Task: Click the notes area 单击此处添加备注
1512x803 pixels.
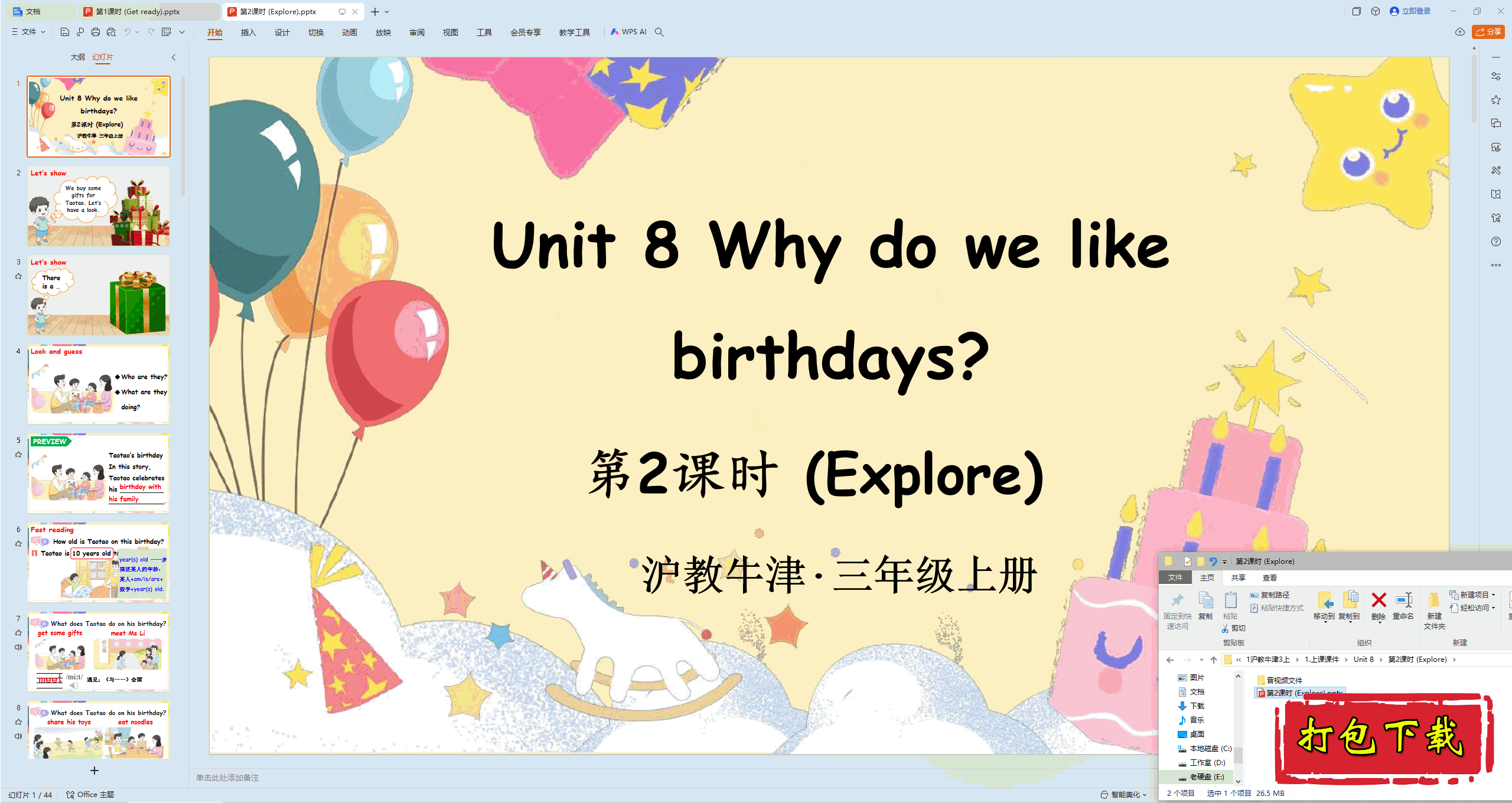Action: pyautogui.click(x=227, y=778)
